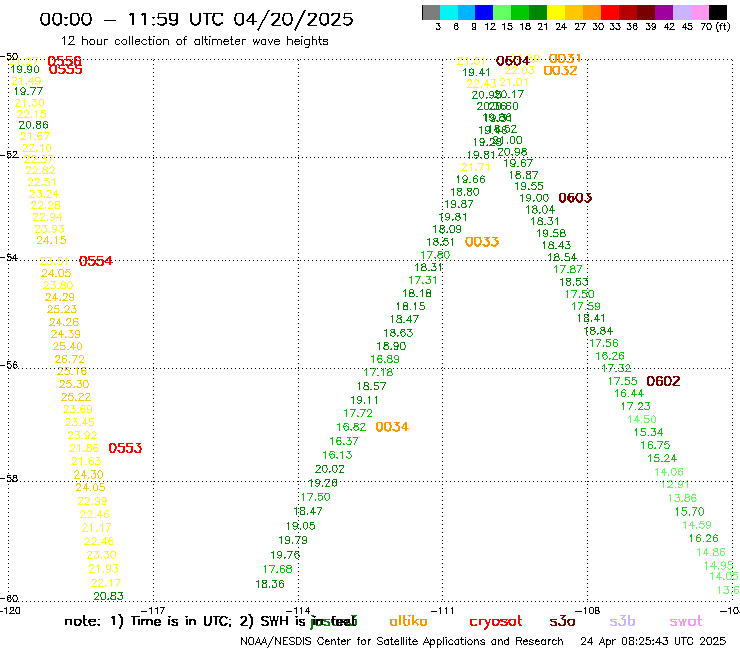Click the 's3a' legend label
This screenshot has height=650, width=740.
(x=562, y=622)
